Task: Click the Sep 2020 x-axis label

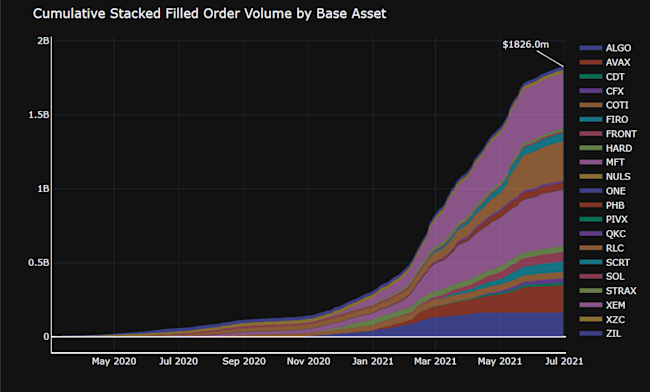Action: pos(244,361)
